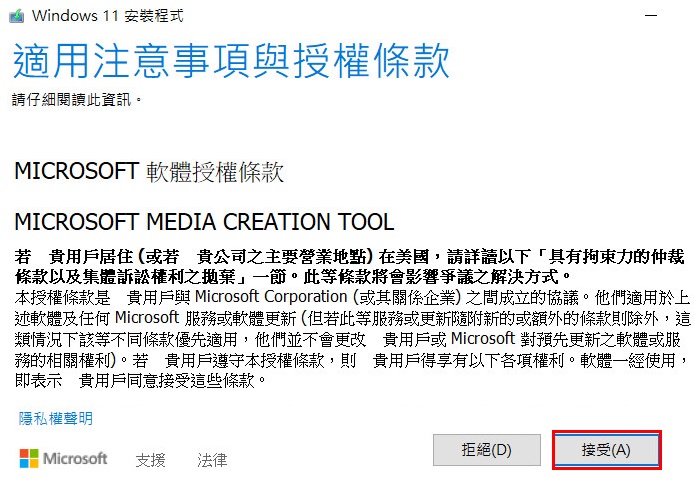Click the bold arbitration clause paragraph
The width and height of the screenshot is (695, 478).
(x=350, y=266)
